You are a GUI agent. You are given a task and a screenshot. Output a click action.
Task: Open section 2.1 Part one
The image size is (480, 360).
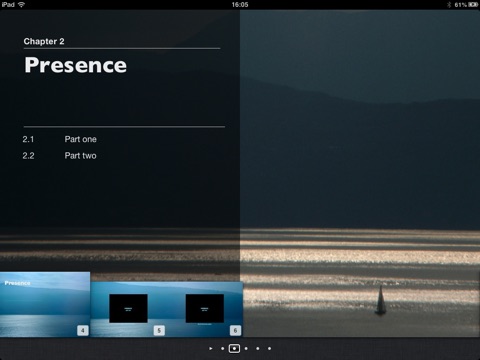pos(60,139)
